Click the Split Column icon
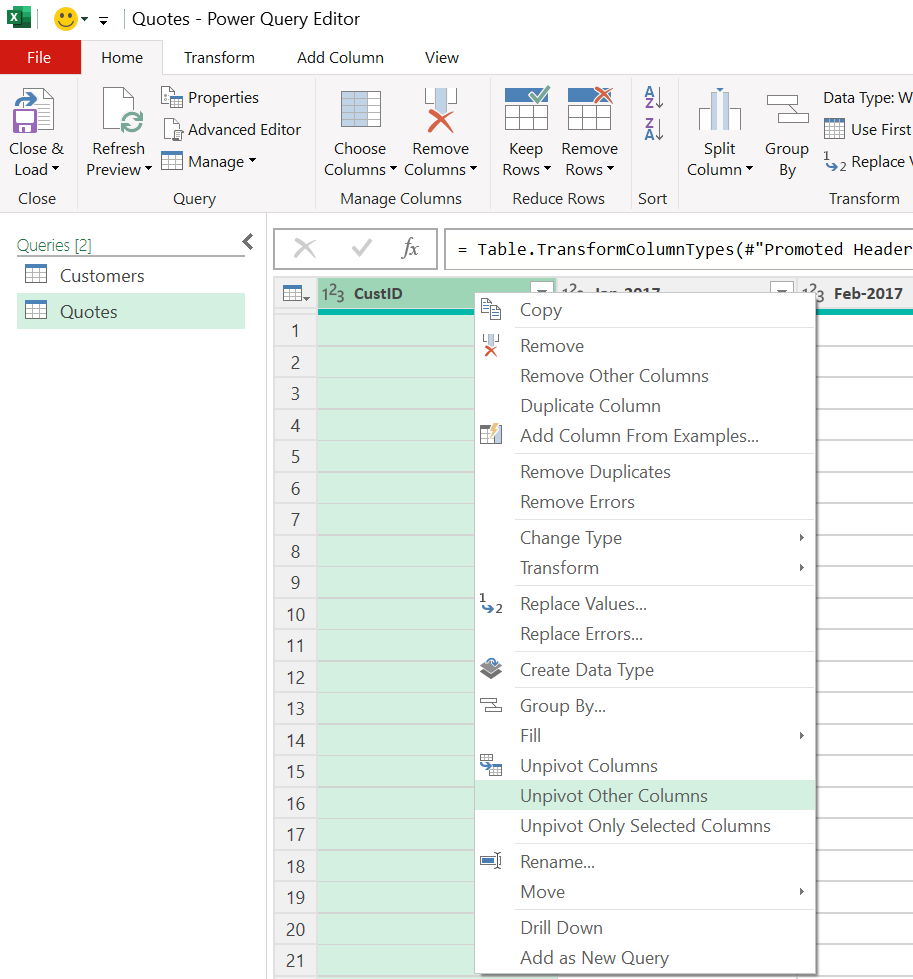 click(x=719, y=109)
